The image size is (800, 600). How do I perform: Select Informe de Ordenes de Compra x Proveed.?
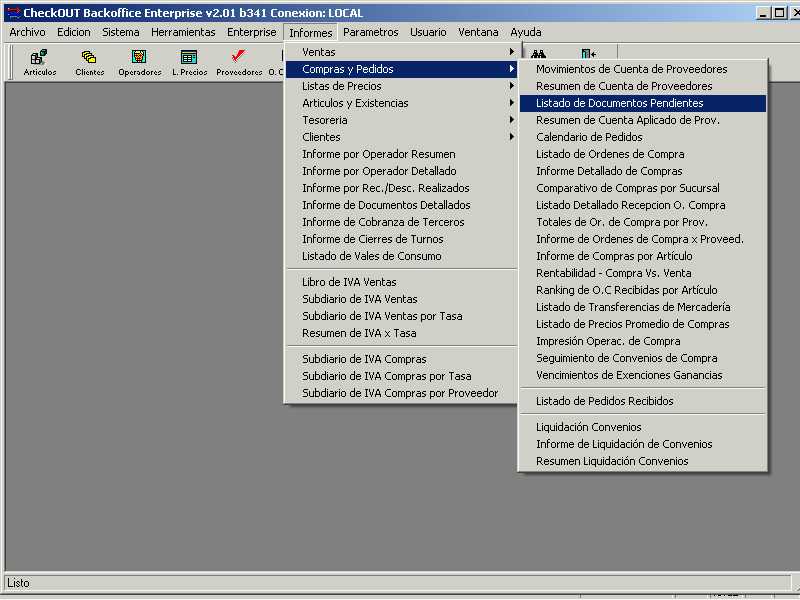[x=642, y=239]
